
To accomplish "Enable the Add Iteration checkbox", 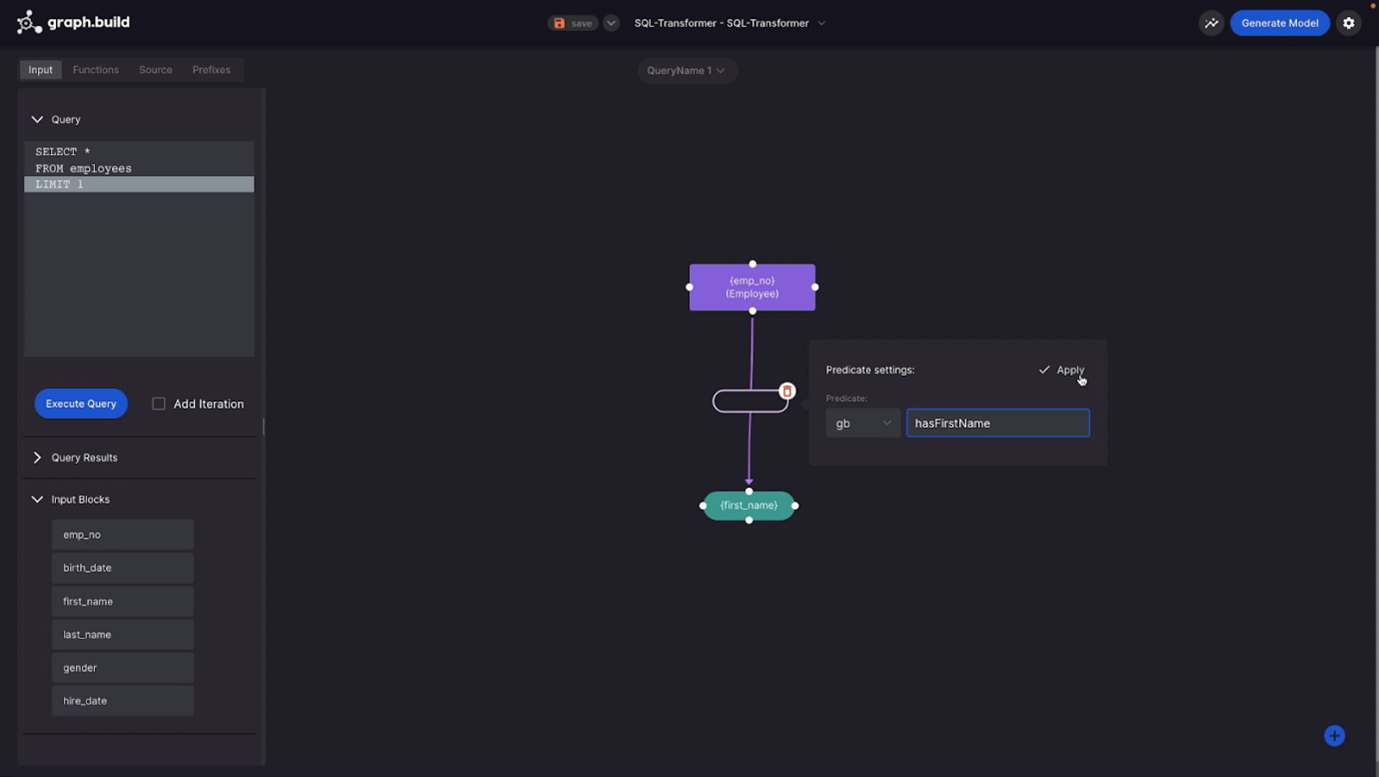I will (158, 403).
